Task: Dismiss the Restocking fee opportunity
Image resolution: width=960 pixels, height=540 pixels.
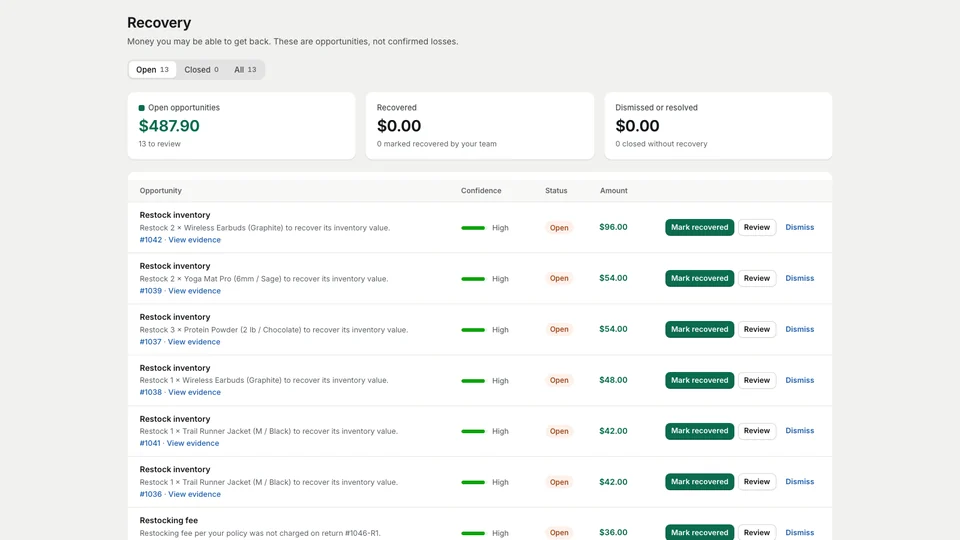Action: click(x=800, y=533)
